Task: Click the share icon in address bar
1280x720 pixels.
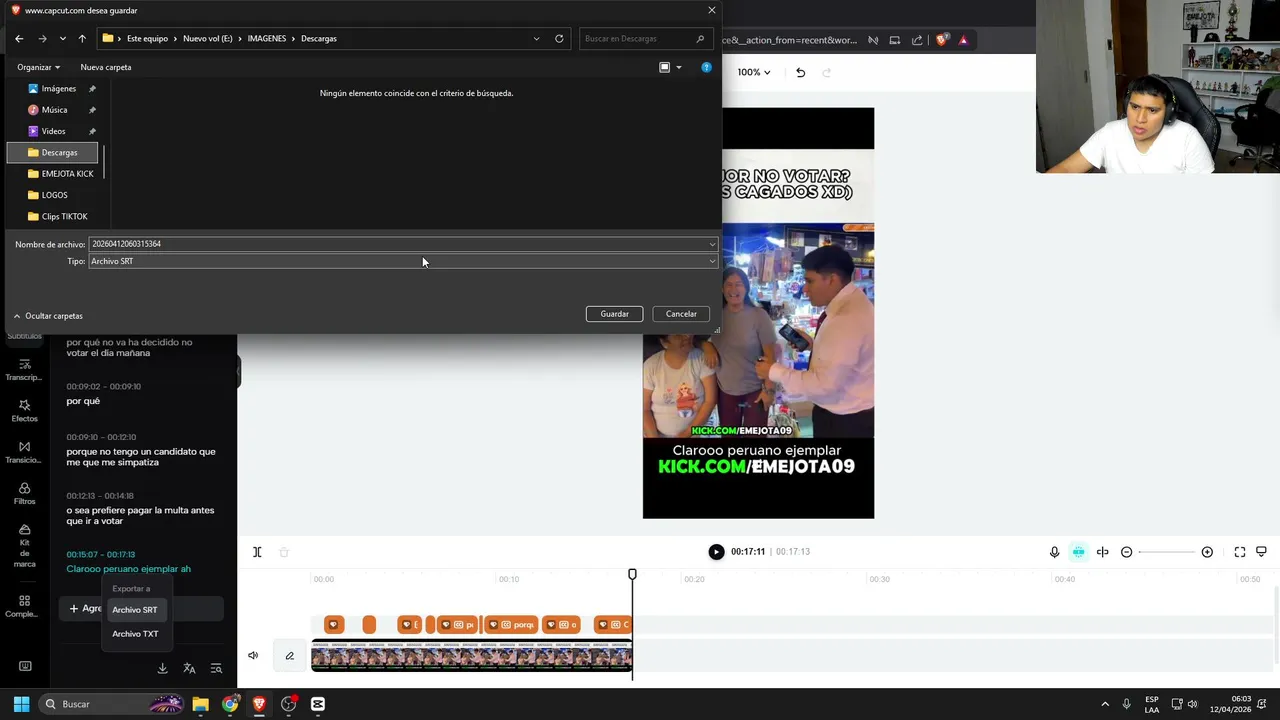Action: pos(917,40)
